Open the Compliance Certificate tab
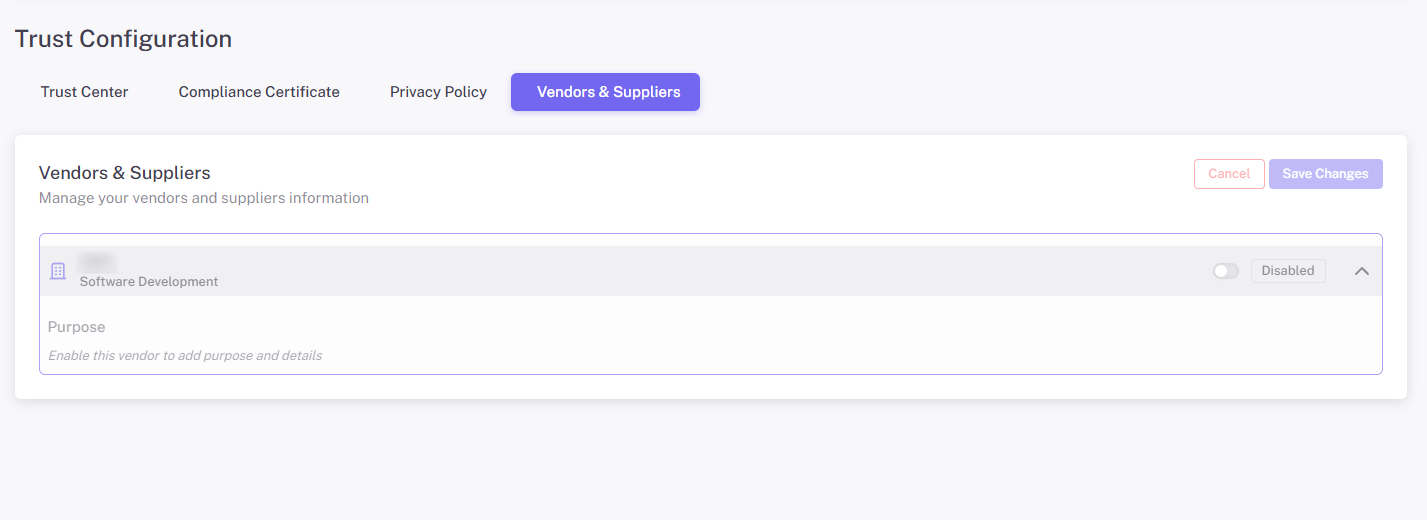1427x520 pixels. (259, 92)
